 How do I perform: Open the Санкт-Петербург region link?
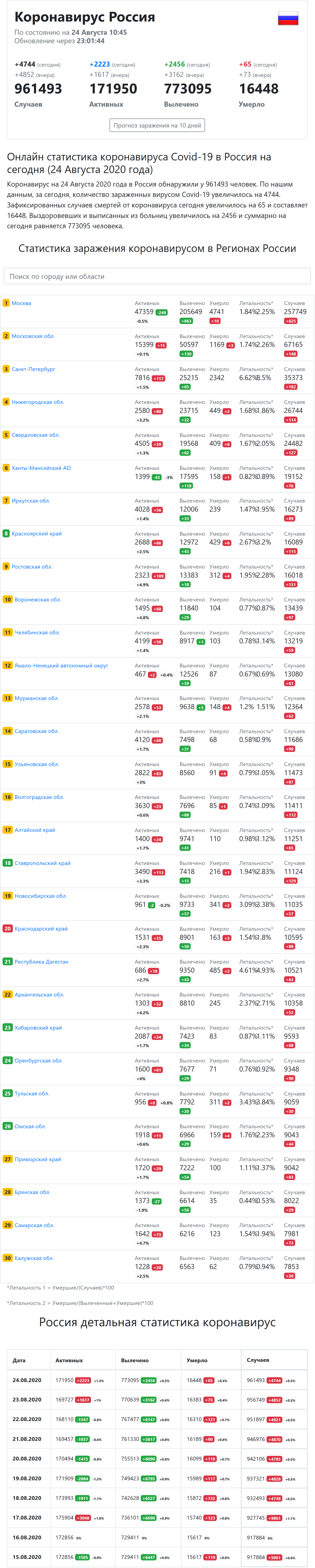[x=34, y=369]
